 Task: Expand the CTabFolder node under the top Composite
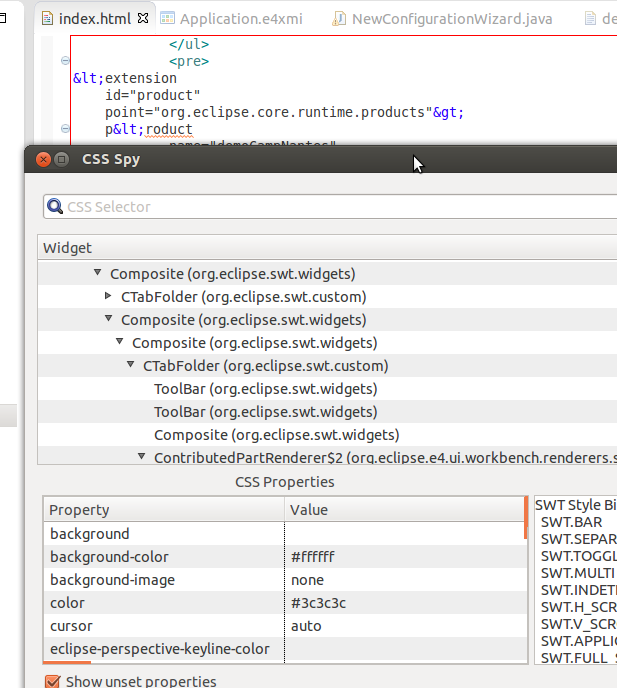(x=108, y=296)
